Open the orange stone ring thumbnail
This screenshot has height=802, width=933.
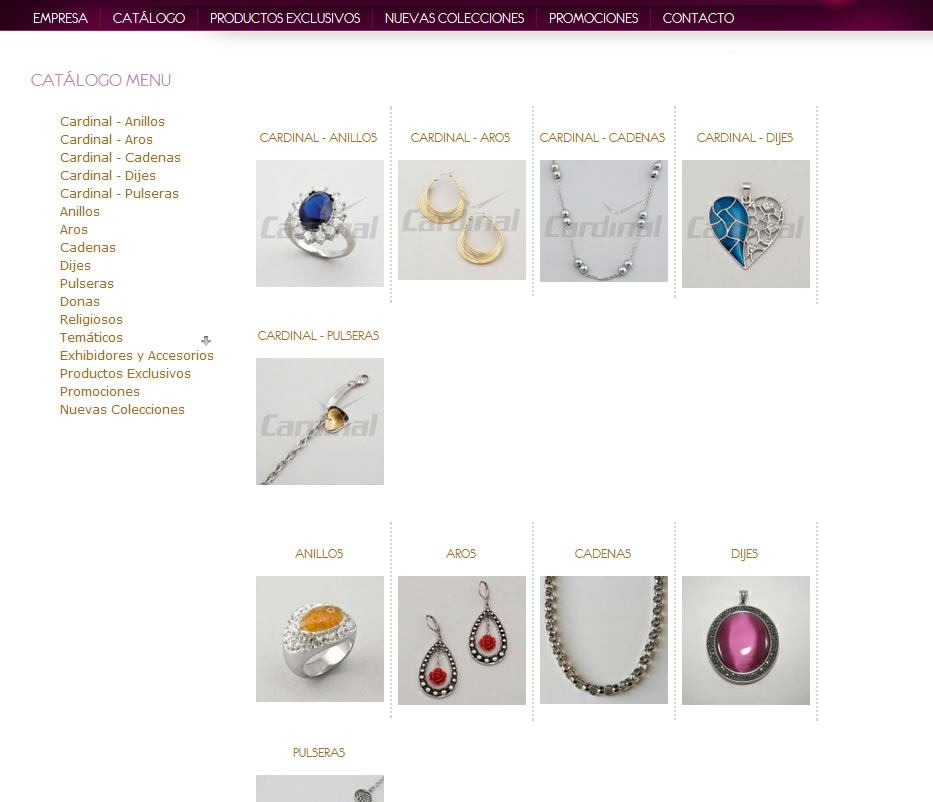320,639
